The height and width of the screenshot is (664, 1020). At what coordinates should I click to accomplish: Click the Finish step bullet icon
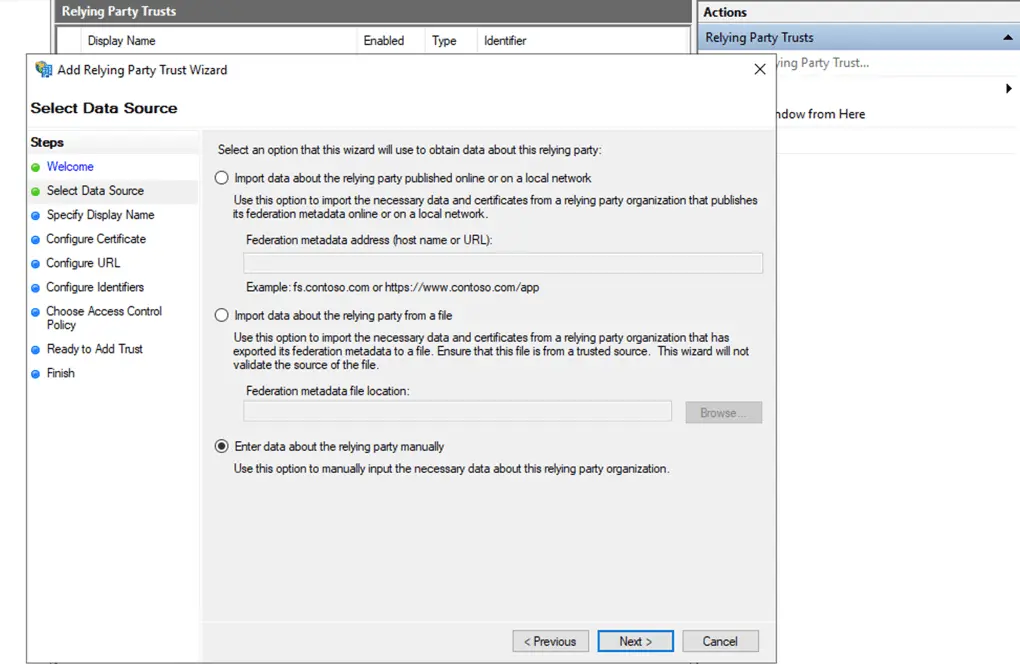(36, 374)
